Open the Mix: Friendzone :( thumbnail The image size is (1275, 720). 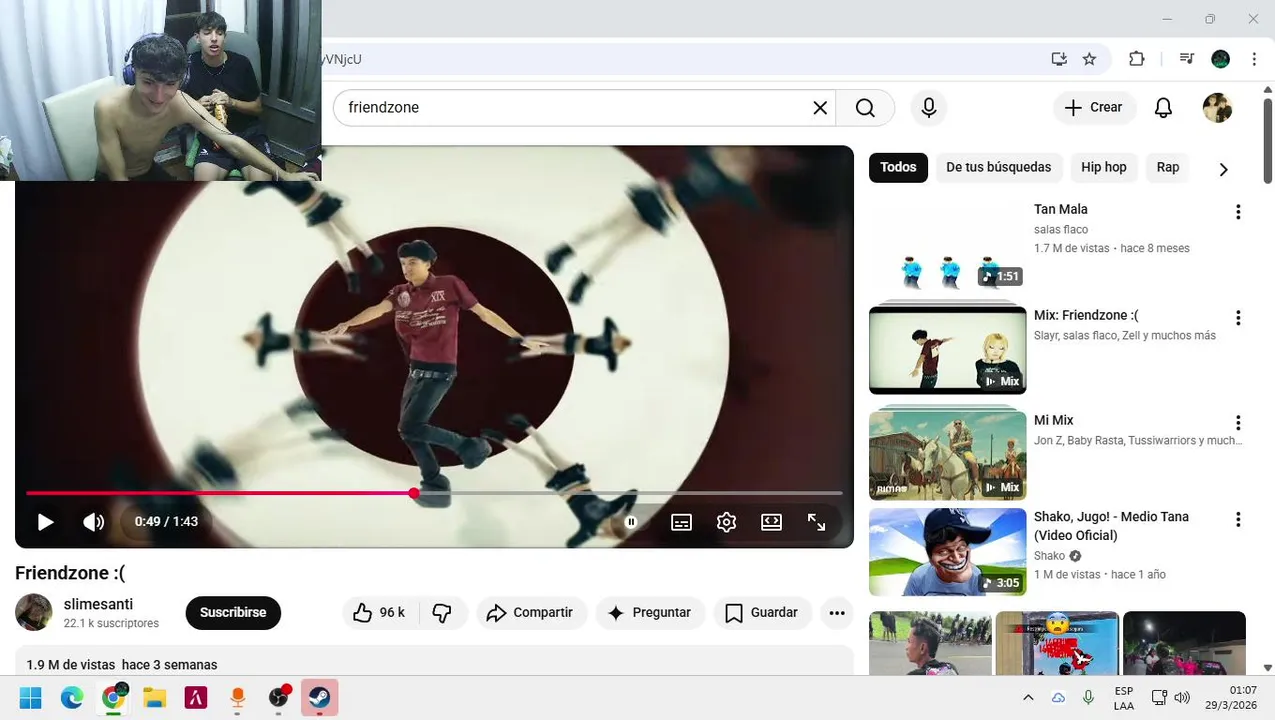point(948,350)
